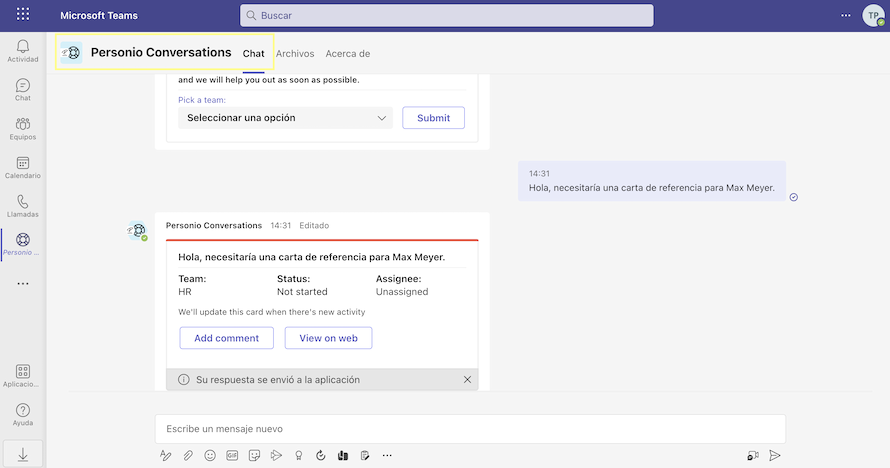Click the HR team value
890x468 pixels.
(185, 292)
